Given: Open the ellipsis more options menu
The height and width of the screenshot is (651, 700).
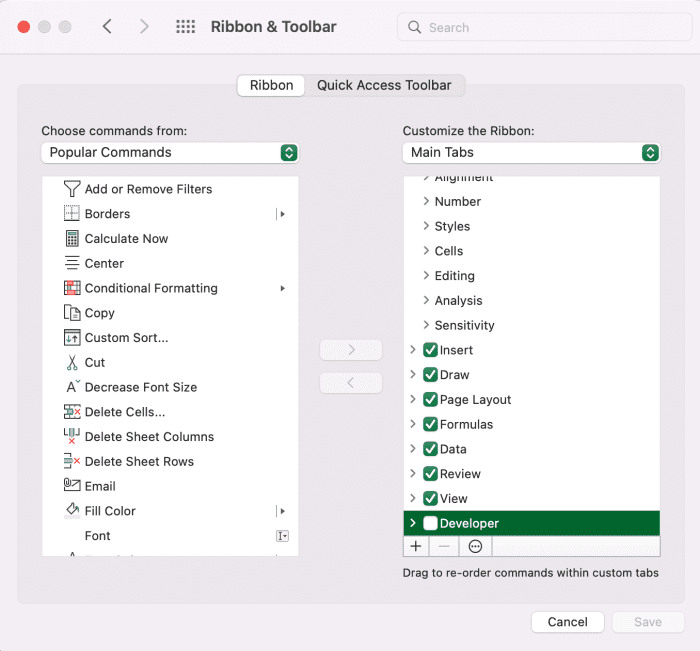Looking at the screenshot, I should (x=475, y=546).
